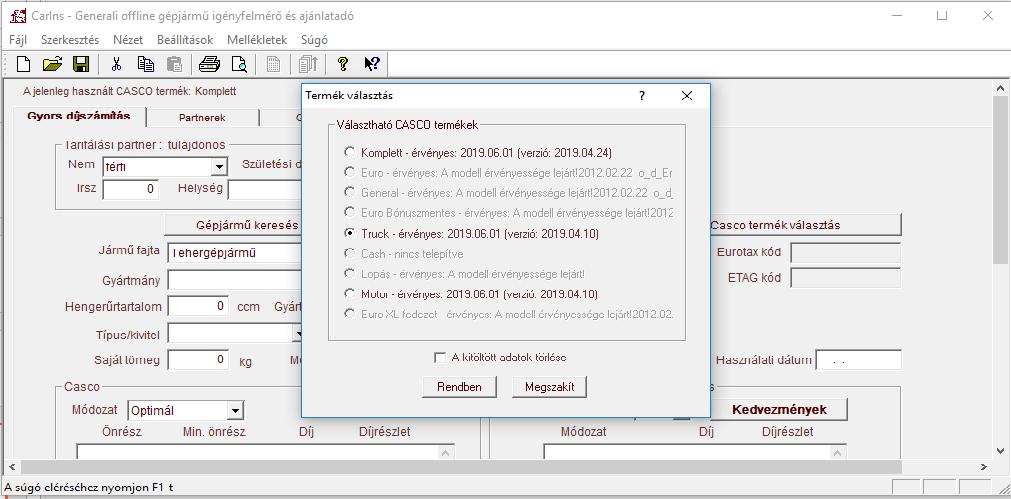This screenshot has height=499, width=1011.
Task: Click the Saját tömeg kg field
Action: pyautogui.click(x=199, y=359)
